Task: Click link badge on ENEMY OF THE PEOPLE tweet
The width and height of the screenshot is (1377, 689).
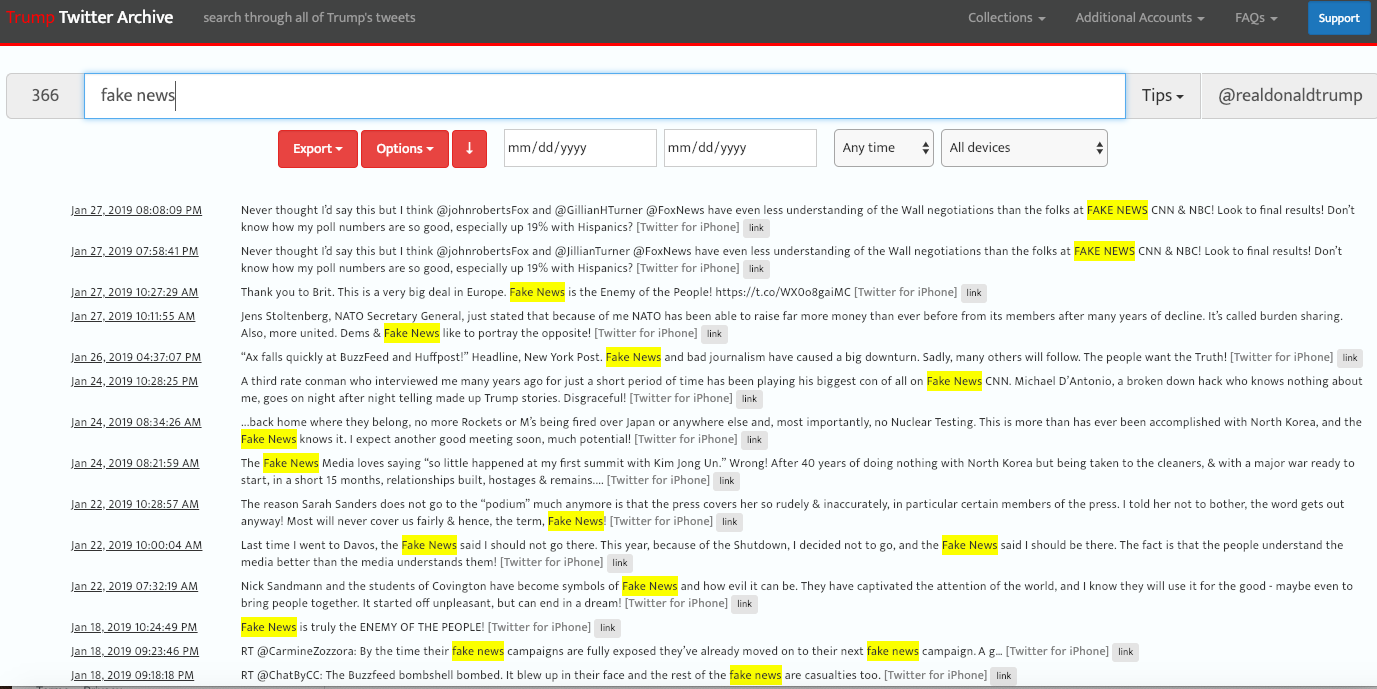Action: (608, 628)
